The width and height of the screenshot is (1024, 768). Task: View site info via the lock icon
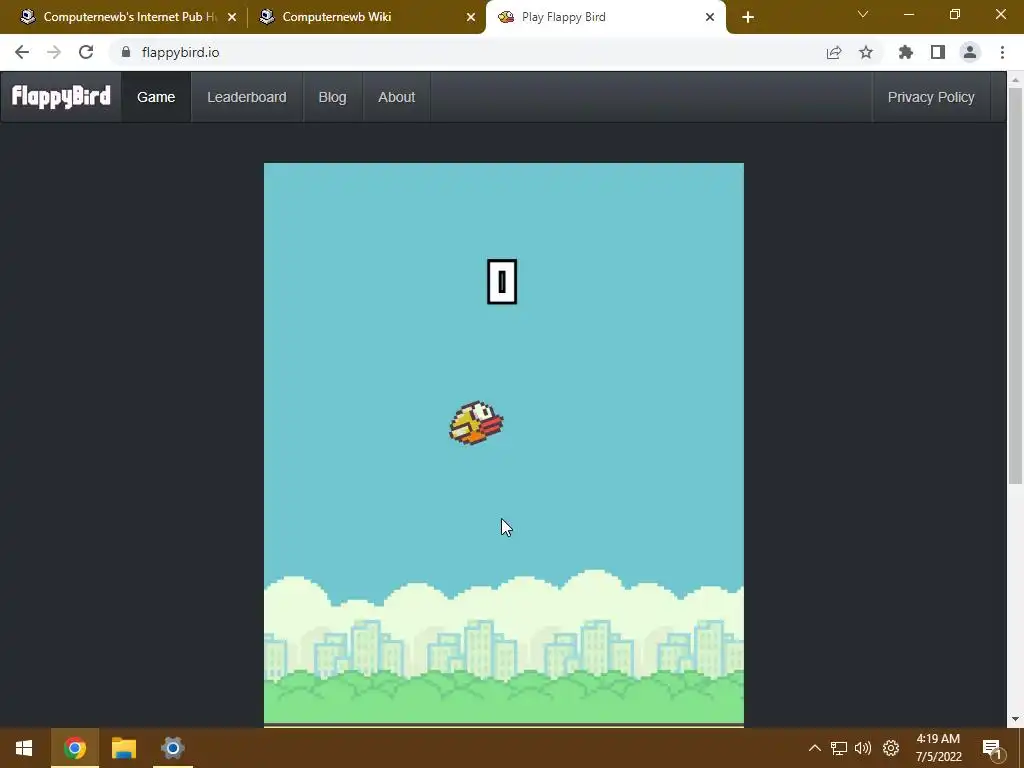pyautogui.click(x=126, y=52)
